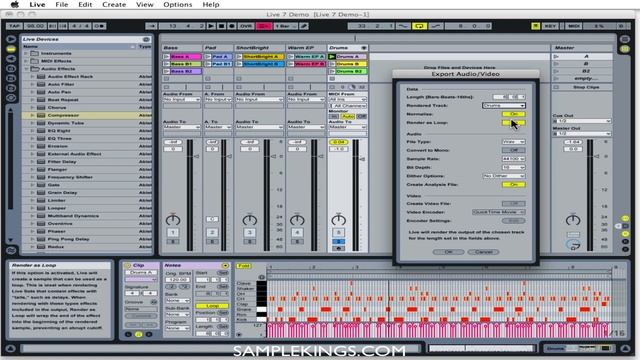
Task: Click the Play button in transport bar
Action: pos(211,26)
